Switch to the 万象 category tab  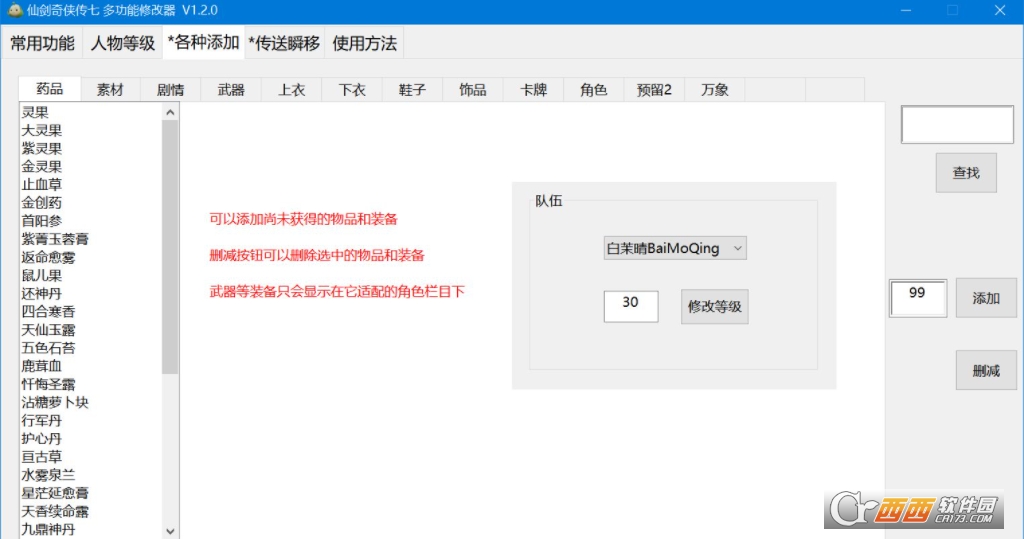(x=714, y=90)
